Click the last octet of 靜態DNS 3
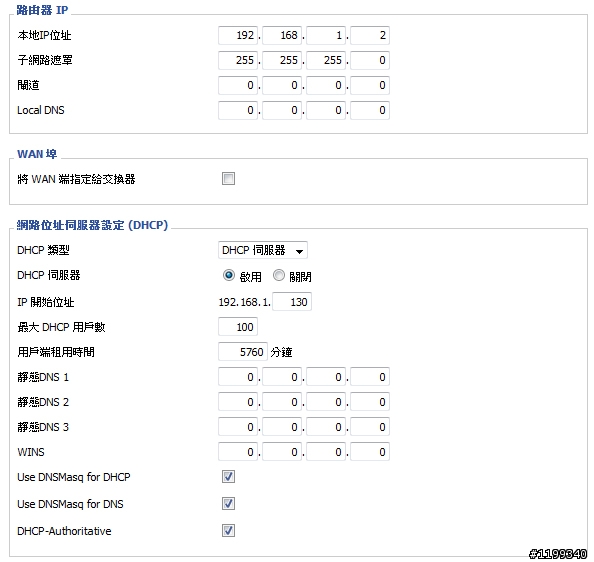The height and width of the screenshot is (562, 594). (x=370, y=427)
